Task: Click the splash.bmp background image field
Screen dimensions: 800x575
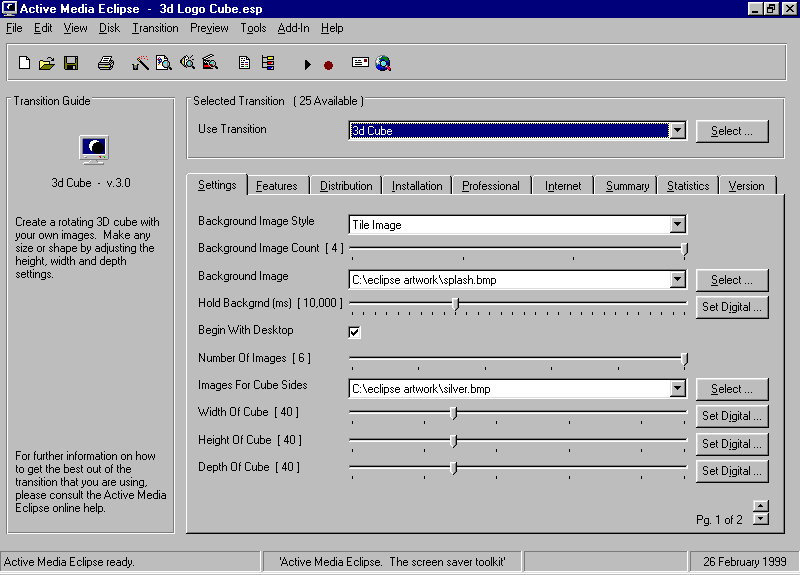Action: pos(517,280)
